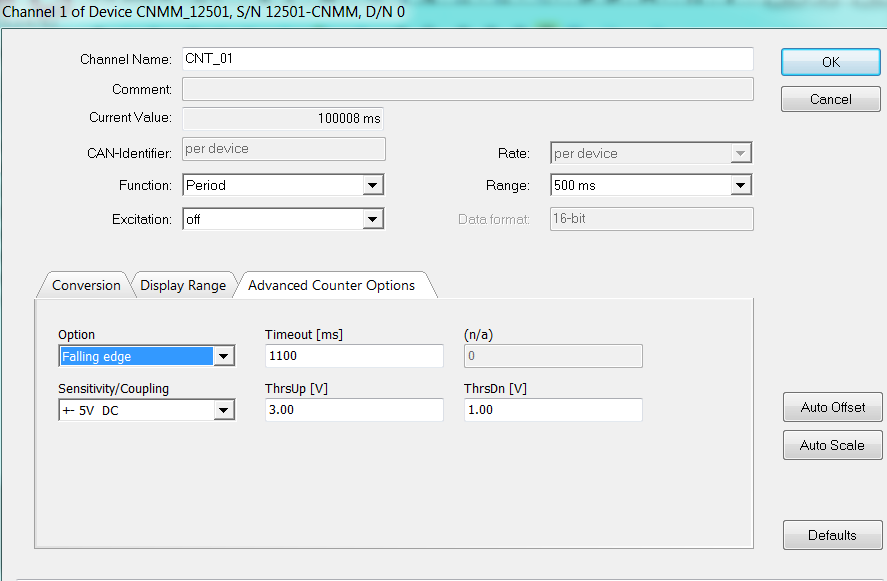Click the ThrsUp [V] value field
This screenshot has height=581, width=887.
(x=353, y=410)
